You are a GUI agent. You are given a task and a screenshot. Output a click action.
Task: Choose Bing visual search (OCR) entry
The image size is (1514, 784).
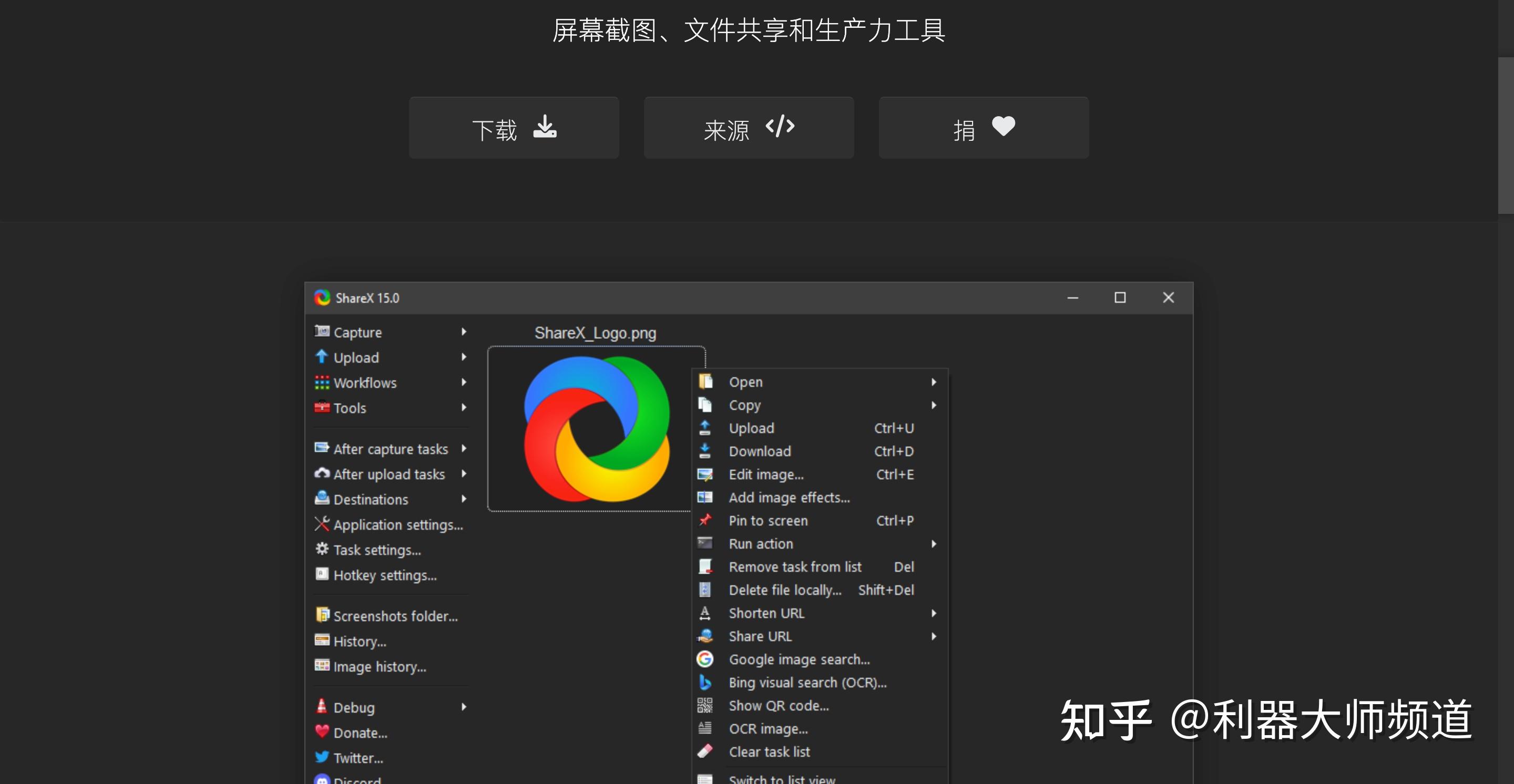coord(820,683)
